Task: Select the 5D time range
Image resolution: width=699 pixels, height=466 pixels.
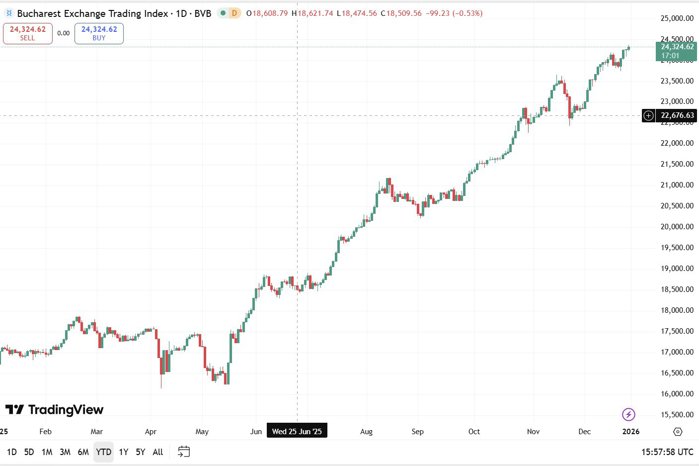Action: click(x=29, y=452)
